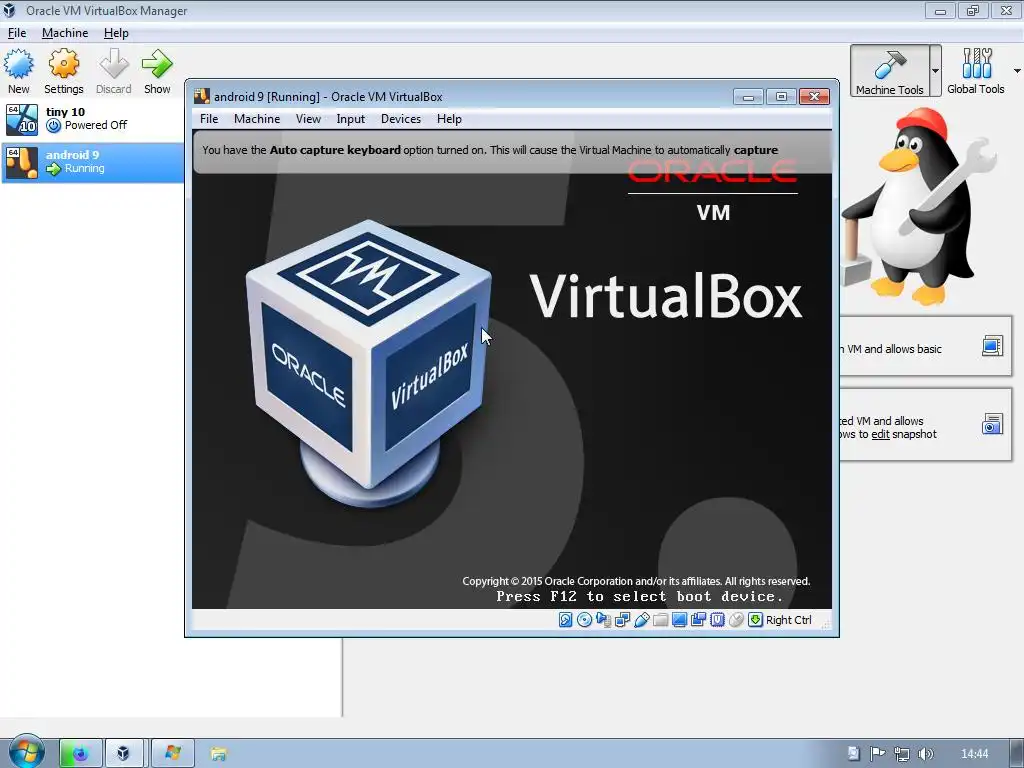Image resolution: width=1024 pixels, height=768 pixels.
Task: Open the Windows Start menu
Action: 26,752
